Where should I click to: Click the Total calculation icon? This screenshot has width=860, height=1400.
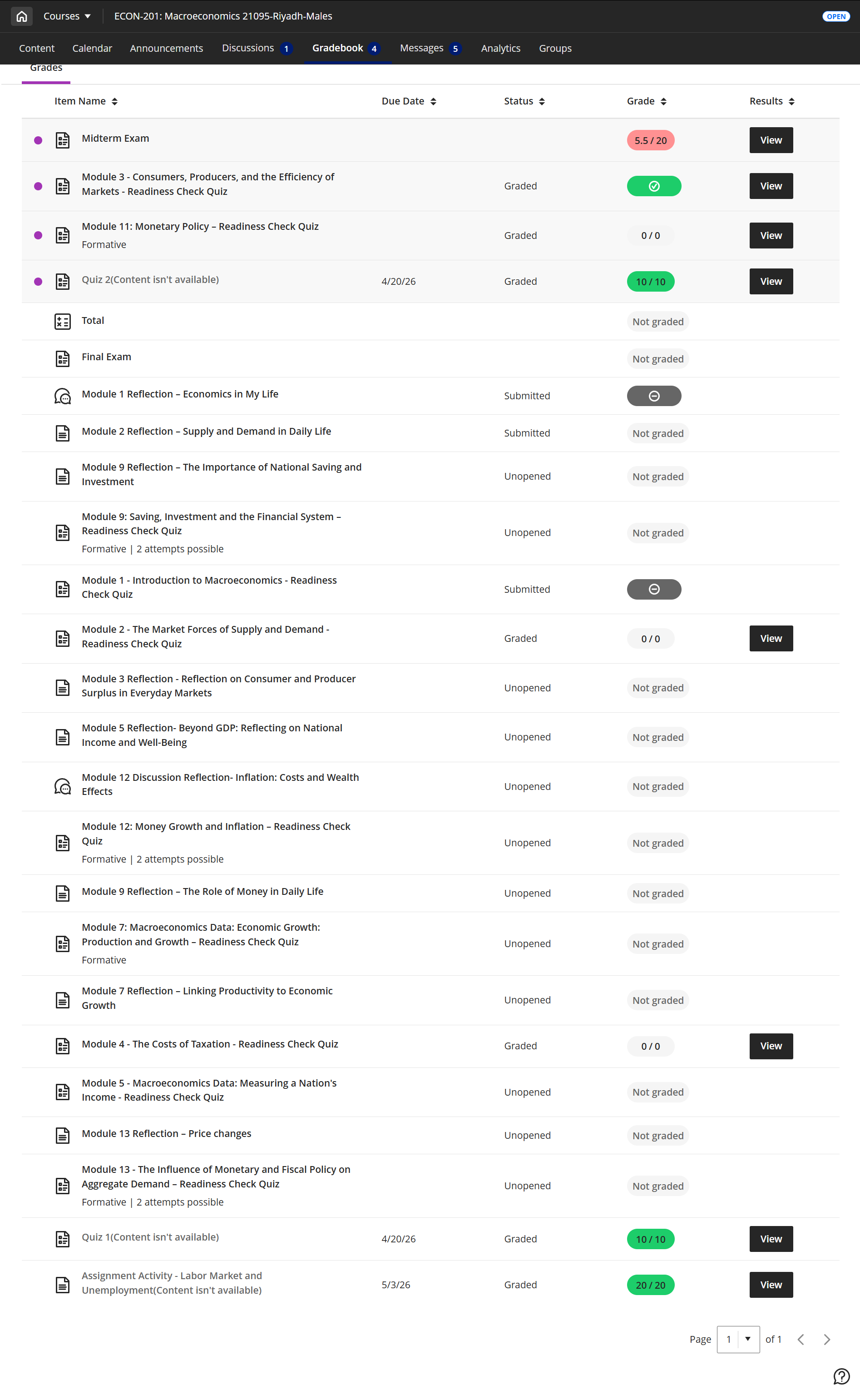[63, 322]
